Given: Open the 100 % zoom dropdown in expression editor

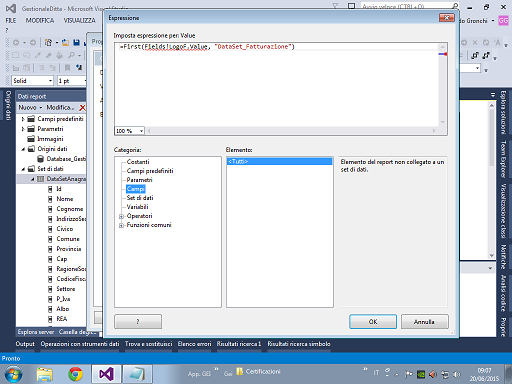Looking at the screenshot, I should 141,131.
